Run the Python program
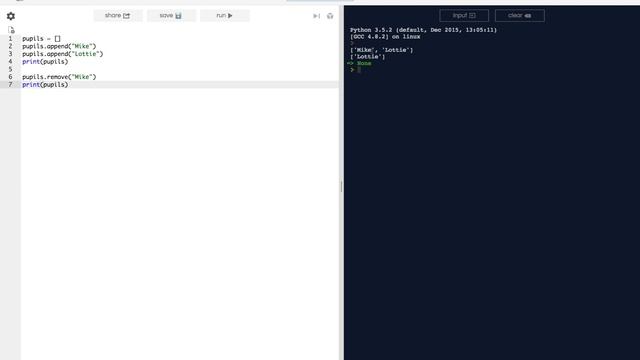 coord(224,16)
